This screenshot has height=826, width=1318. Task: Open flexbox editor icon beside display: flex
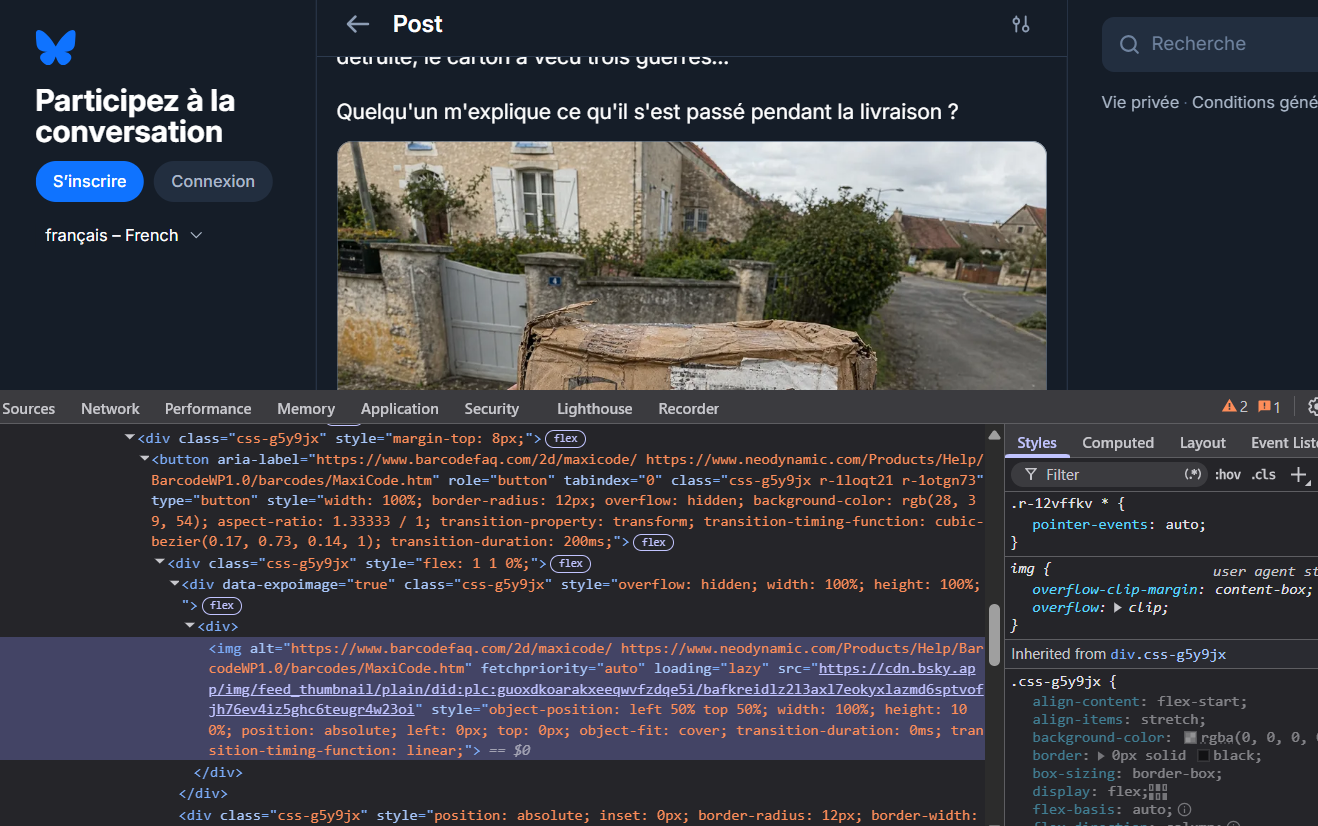tap(1158, 791)
